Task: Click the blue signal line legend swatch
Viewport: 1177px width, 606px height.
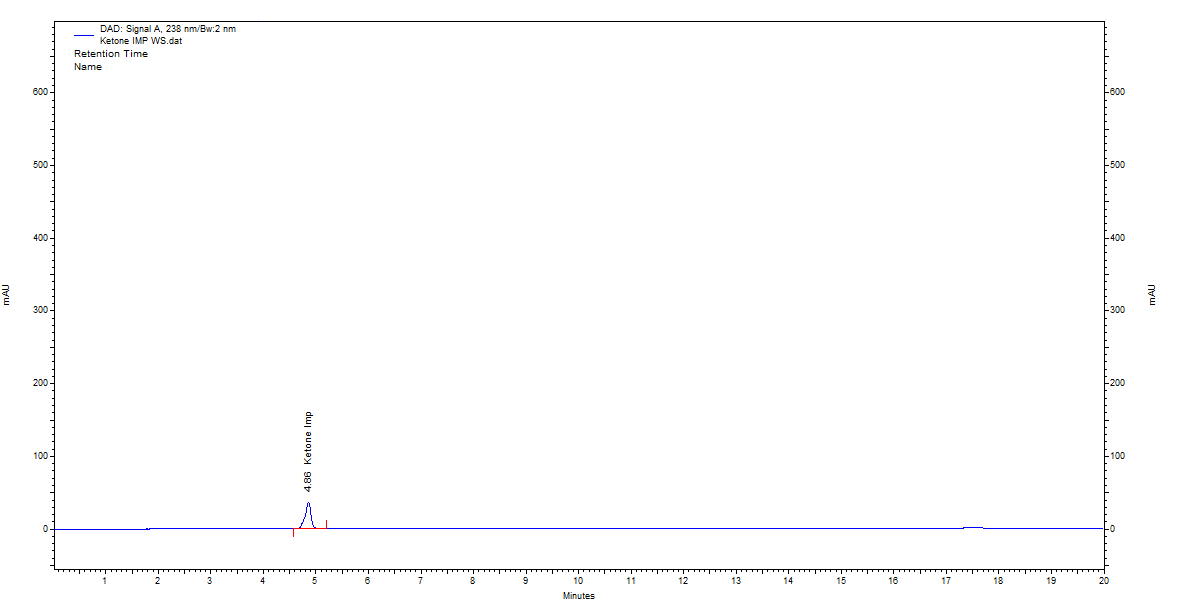Action: [83, 35]
